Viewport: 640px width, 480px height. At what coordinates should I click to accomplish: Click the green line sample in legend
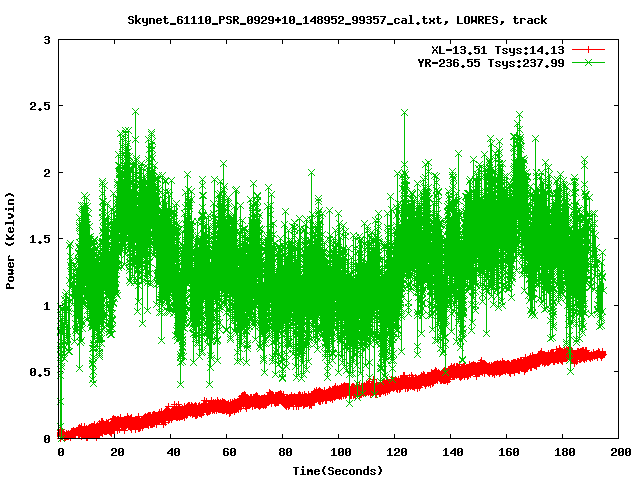[589, 62]
